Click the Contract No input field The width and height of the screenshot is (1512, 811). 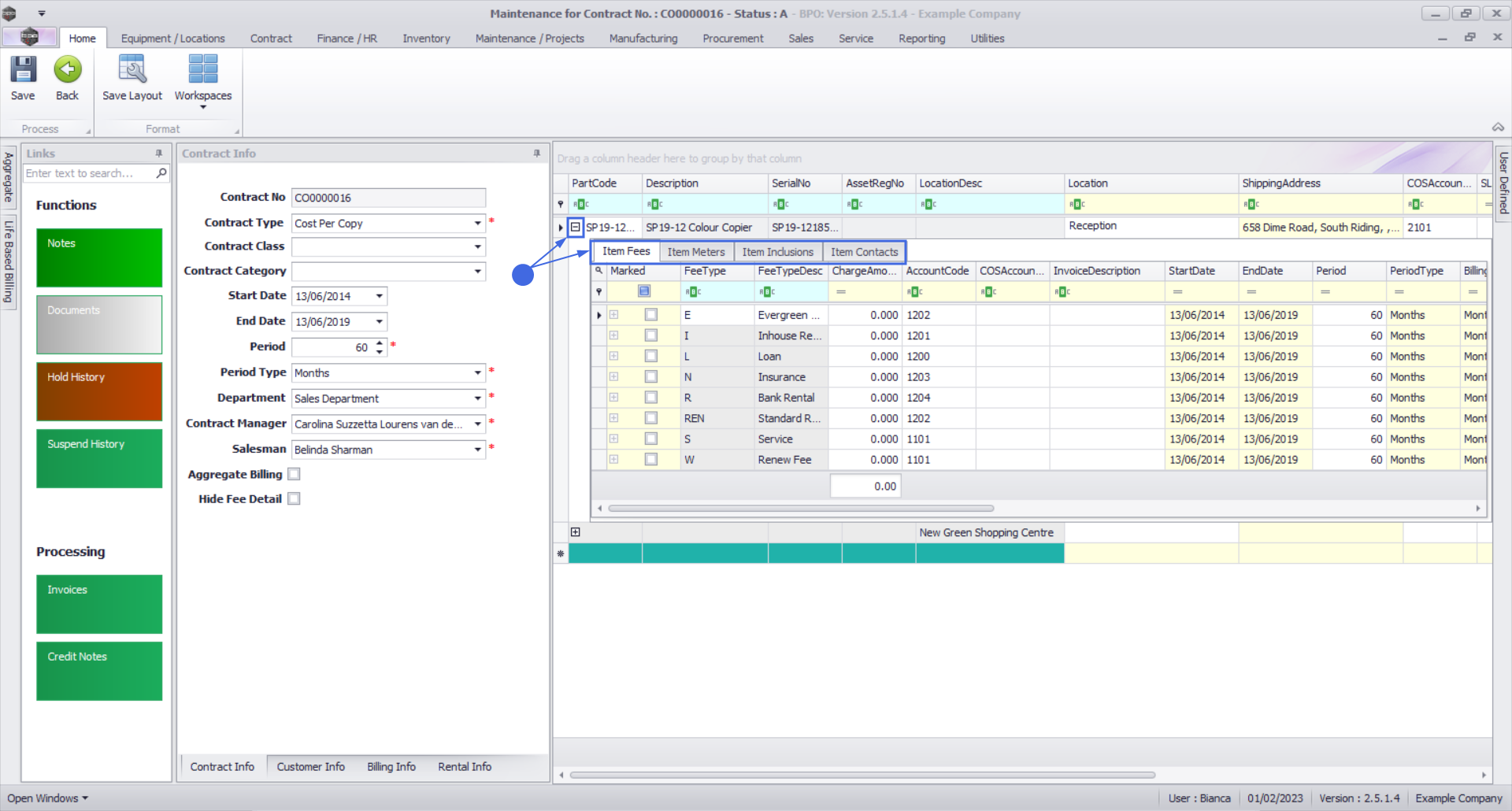[x=388, y=198]
